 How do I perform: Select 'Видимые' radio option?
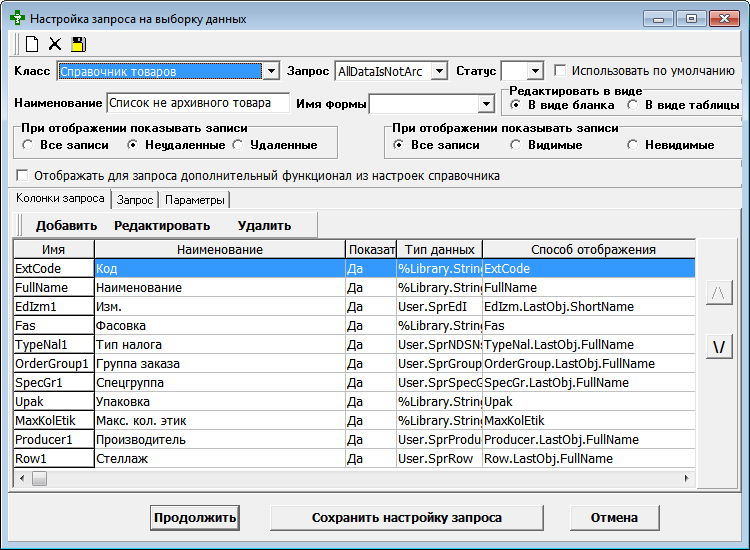[x=516, y=145]
